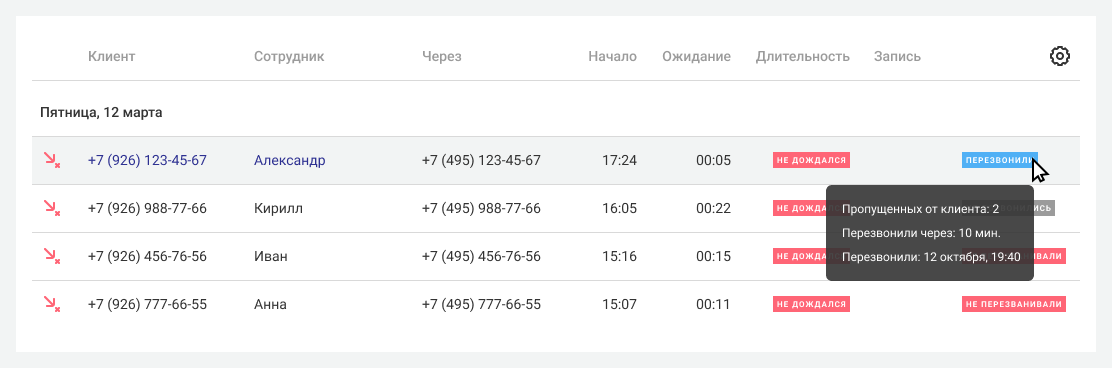Screen dimensions: 1112x368
Task: Select client number +7 (926) 988-77-66
Action: coord(147,208)
